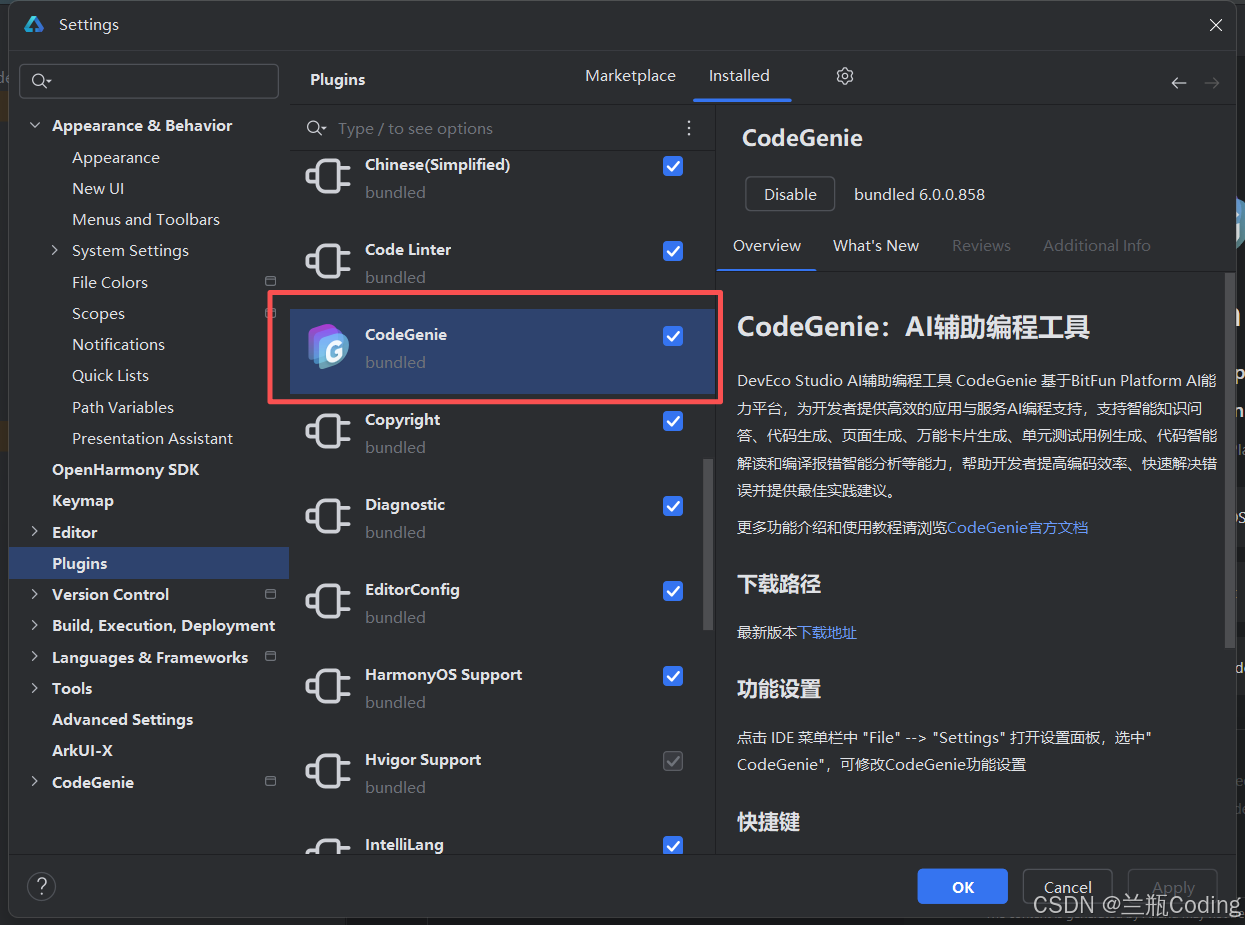1245x925 pixels.
Task: Click the plugin list vertical scrollbar
Action: pyautogui.click(x=708, y=543)
